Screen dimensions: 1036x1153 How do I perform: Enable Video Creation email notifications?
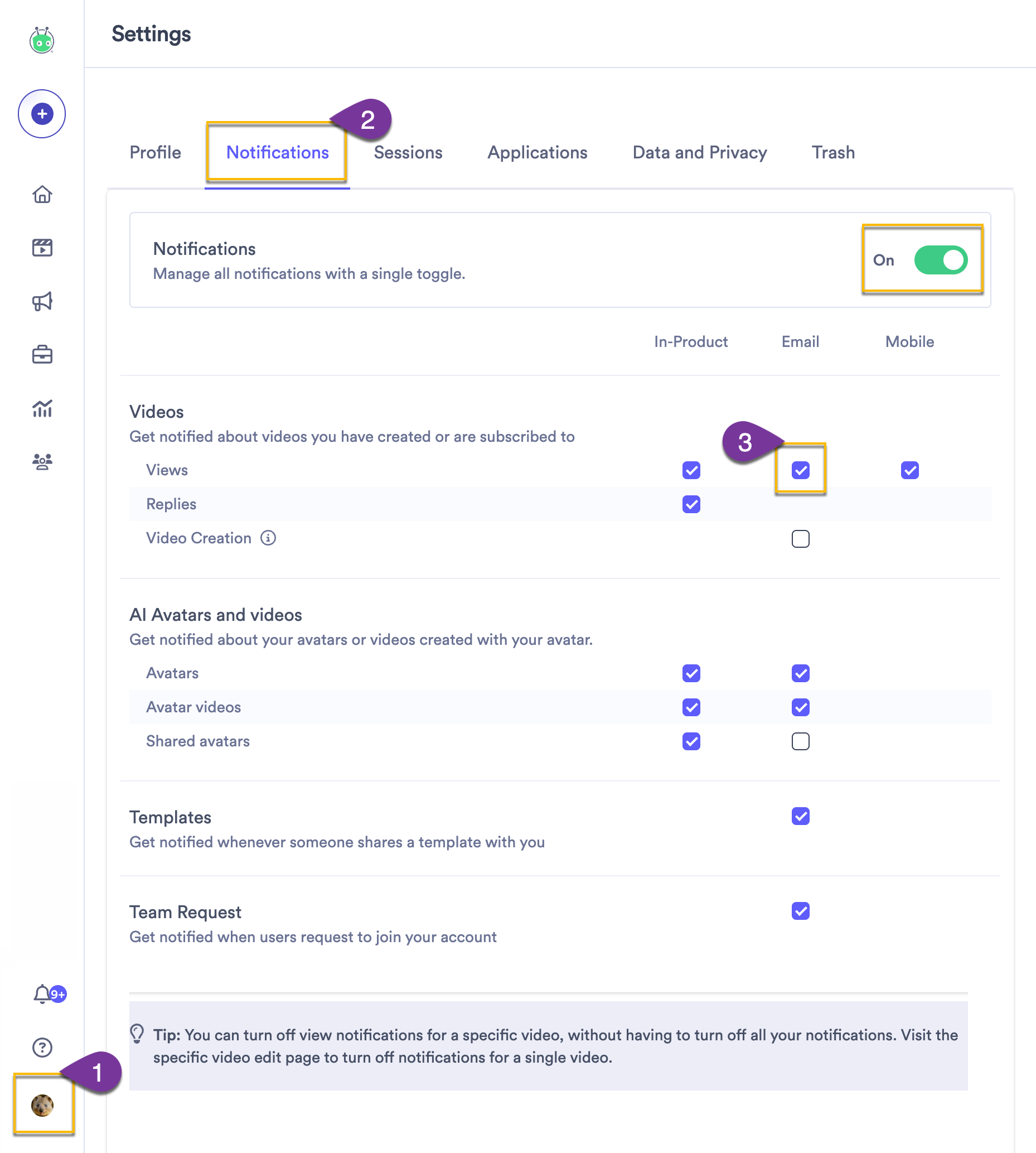(800, 539)
